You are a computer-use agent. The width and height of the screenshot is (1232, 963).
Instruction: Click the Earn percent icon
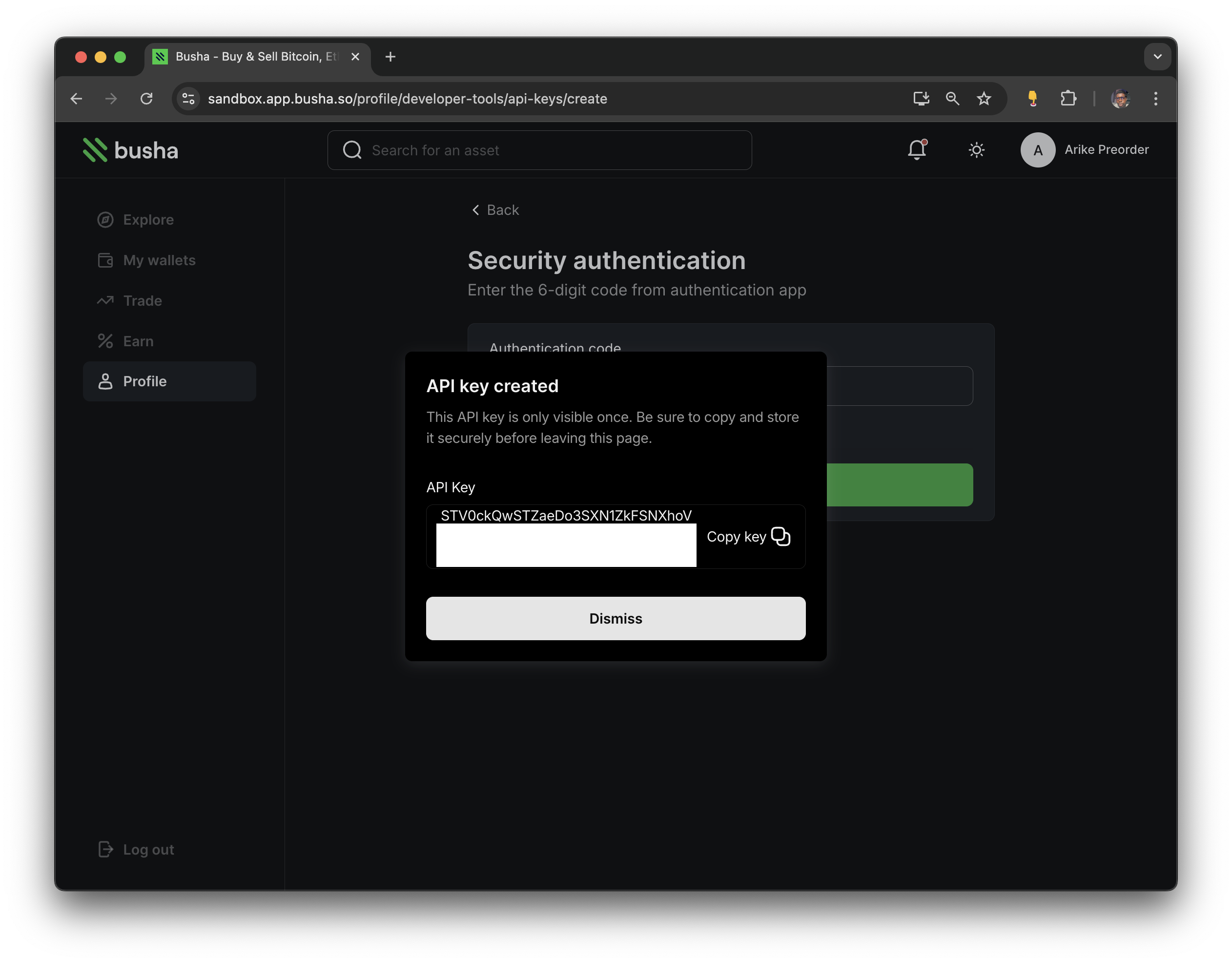pos(105,341)
